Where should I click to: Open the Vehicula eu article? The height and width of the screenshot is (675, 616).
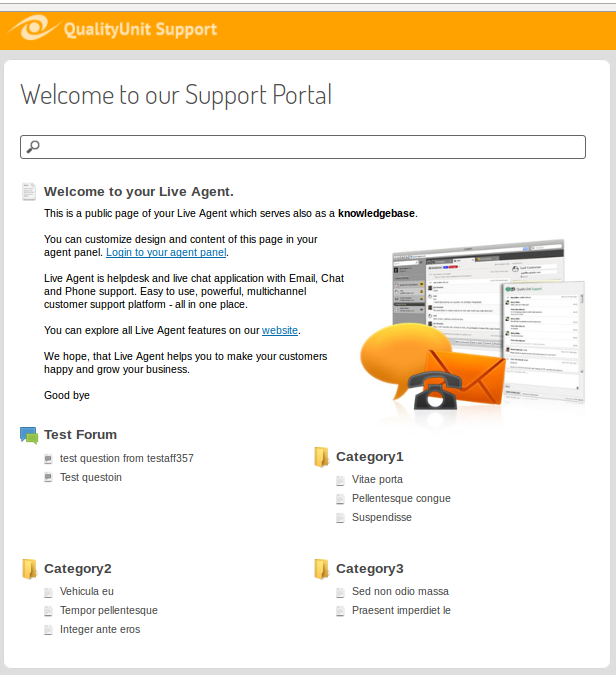pos(87,591)
